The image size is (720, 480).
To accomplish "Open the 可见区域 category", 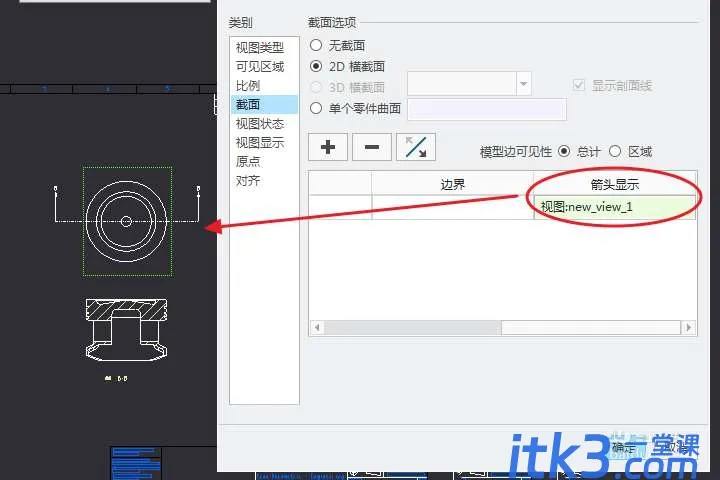I will pos(260,67).
